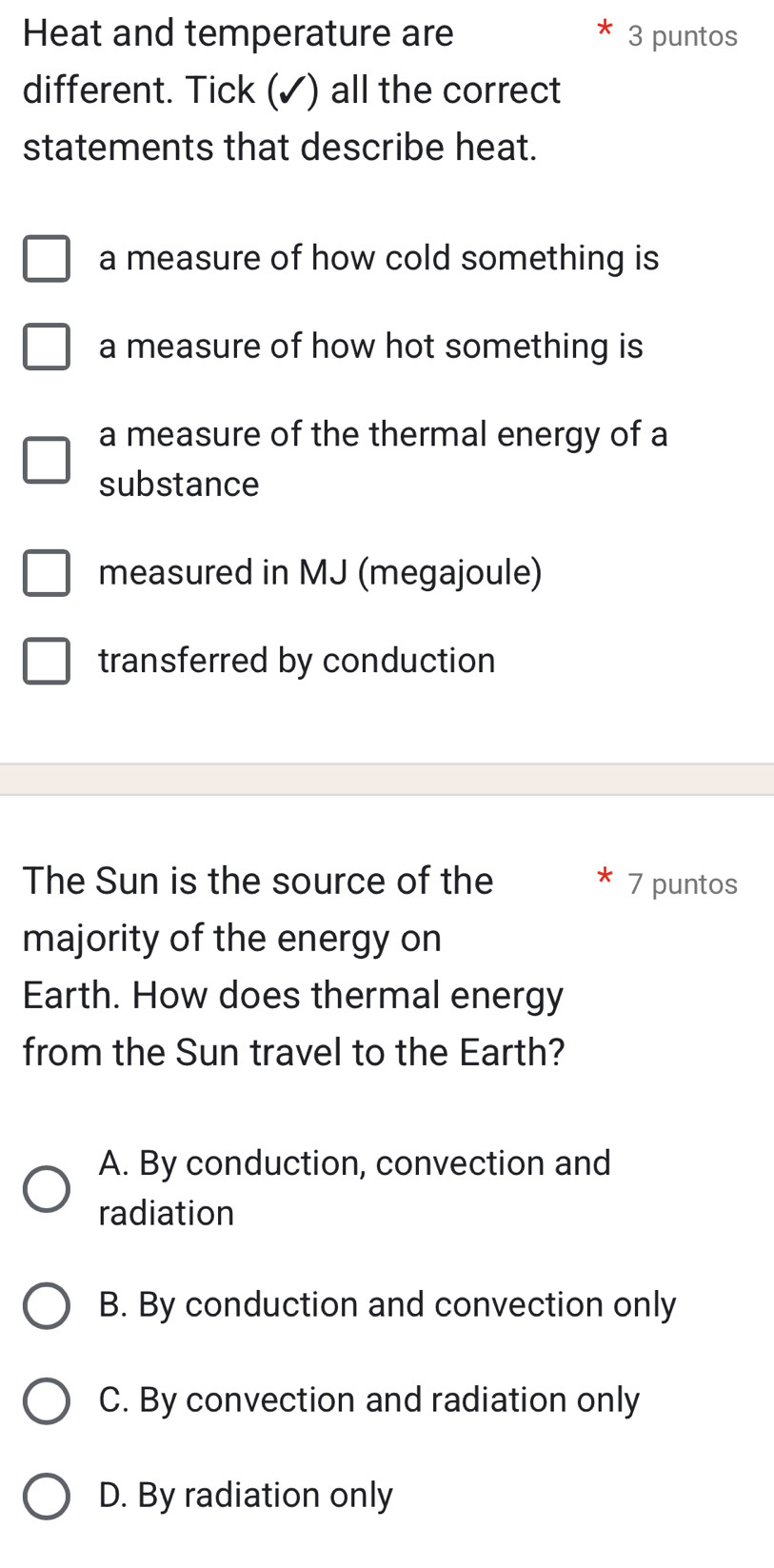Check the box for 'thermal energy of a substance'
774x1568 pixels.
pos(47,460)
